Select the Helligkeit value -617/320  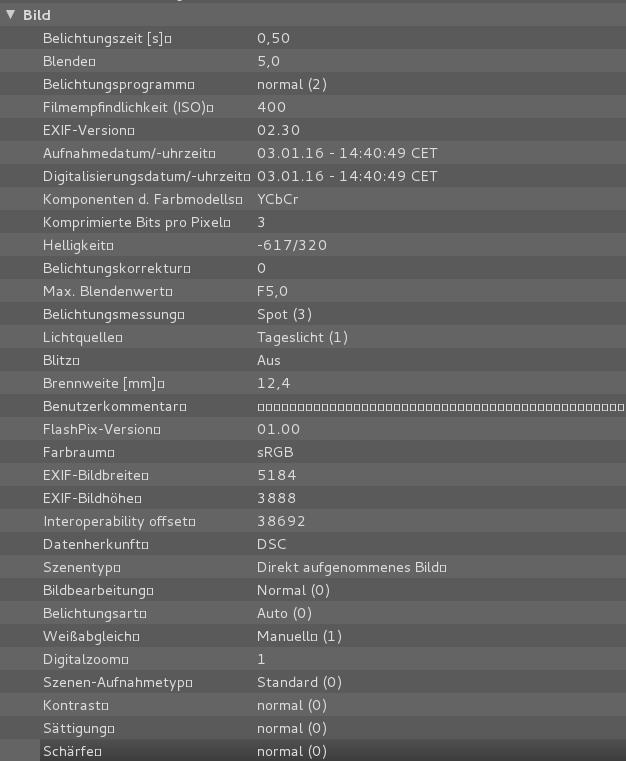(291, 245)
